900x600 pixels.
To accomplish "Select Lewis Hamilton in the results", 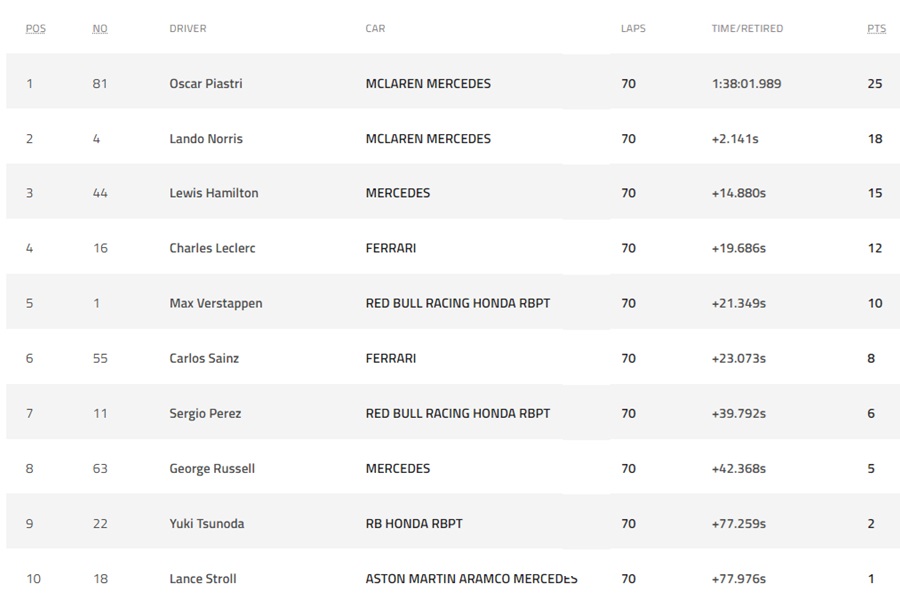I will [x=214, y=193].
